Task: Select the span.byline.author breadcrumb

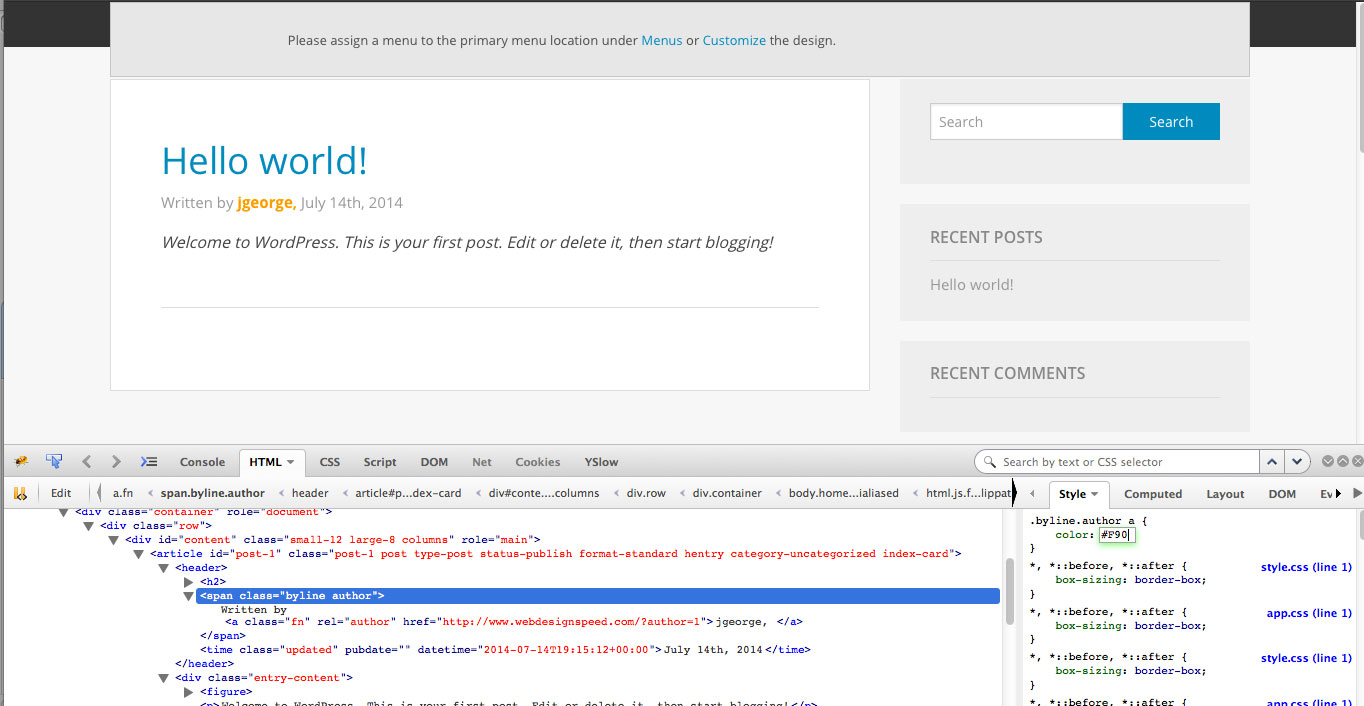Action: pos(213,493)
